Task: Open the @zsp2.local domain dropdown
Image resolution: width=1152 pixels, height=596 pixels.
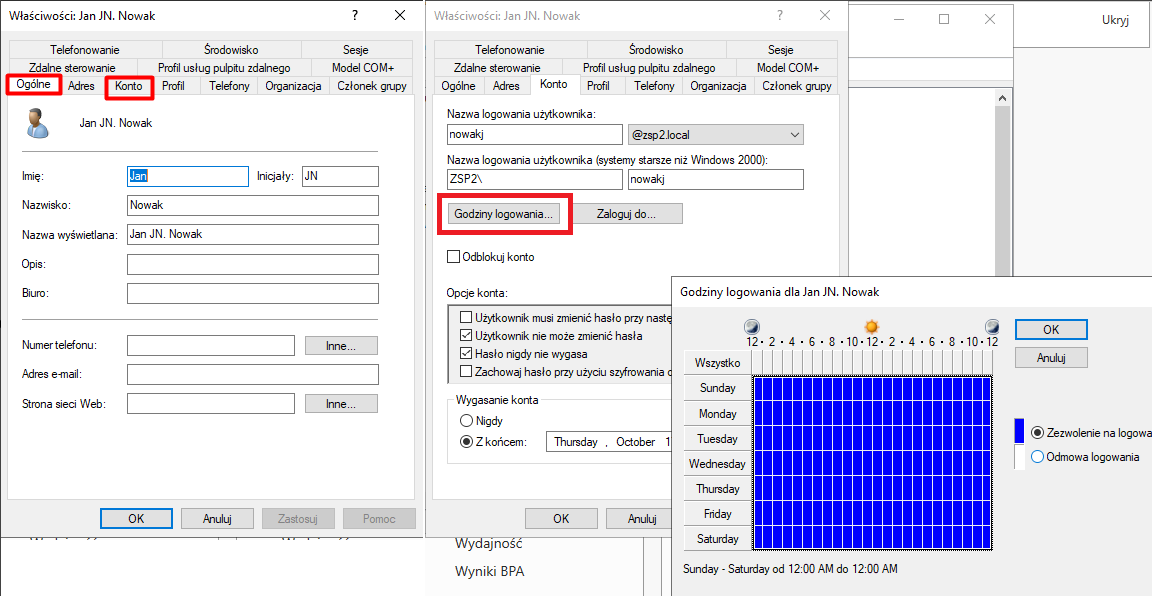Action: tap(795, 134)
